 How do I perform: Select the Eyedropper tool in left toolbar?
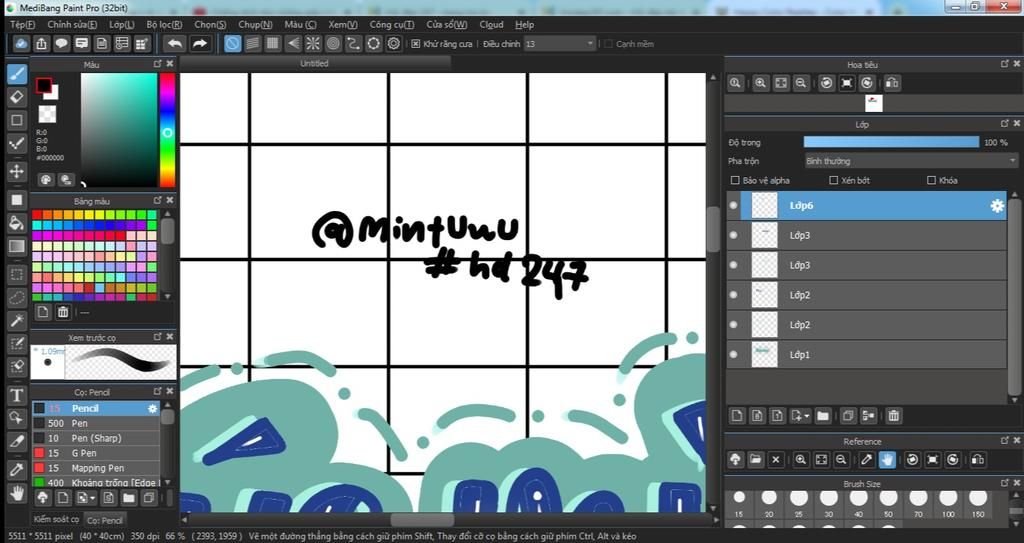click(17, 469)
